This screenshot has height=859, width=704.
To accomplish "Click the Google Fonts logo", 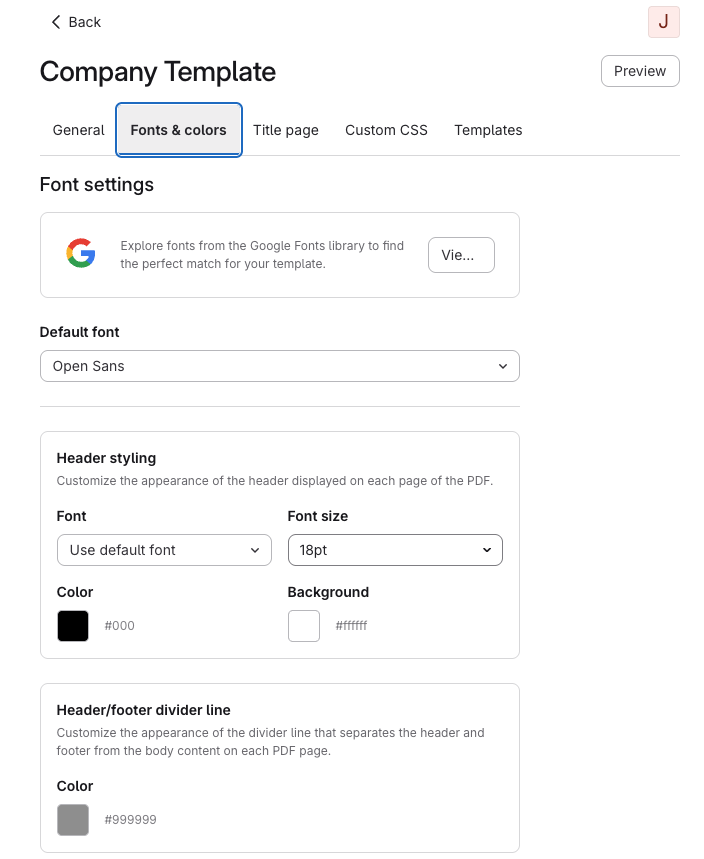I will tap(81, 254).
